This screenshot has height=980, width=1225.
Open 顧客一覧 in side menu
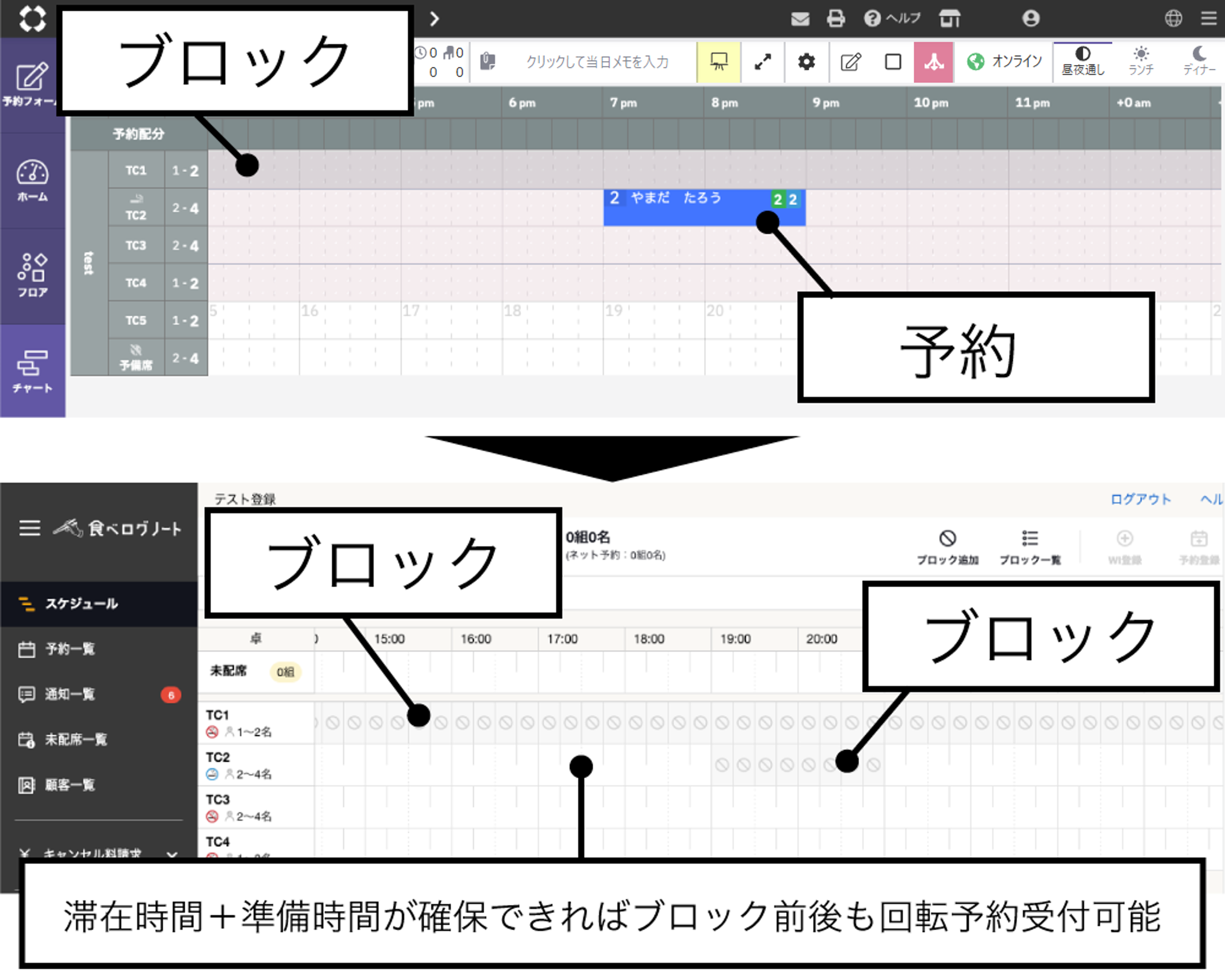(99, 785)
